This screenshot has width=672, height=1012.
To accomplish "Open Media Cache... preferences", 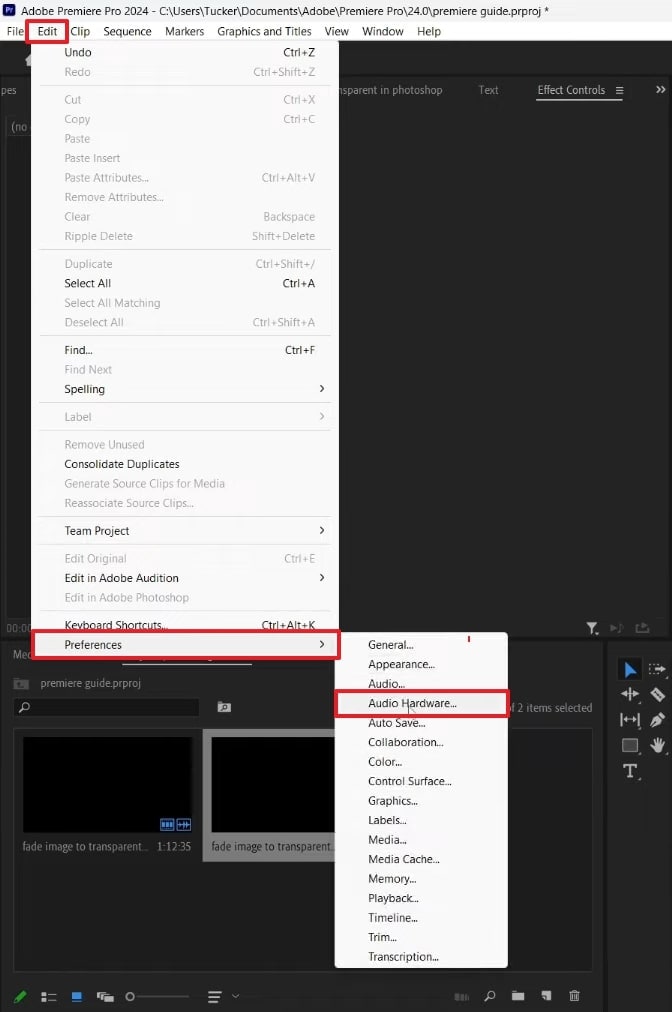I will [x=421, y=859].
